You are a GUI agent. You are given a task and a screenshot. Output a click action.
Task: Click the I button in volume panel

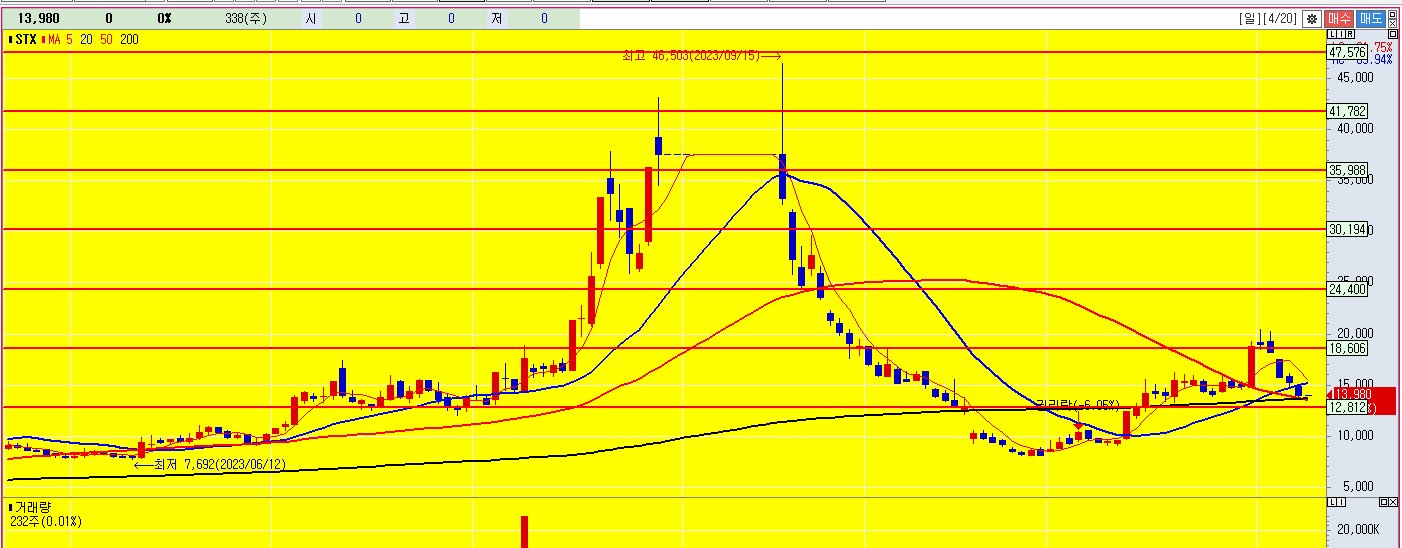click(x=1340, y=500)
